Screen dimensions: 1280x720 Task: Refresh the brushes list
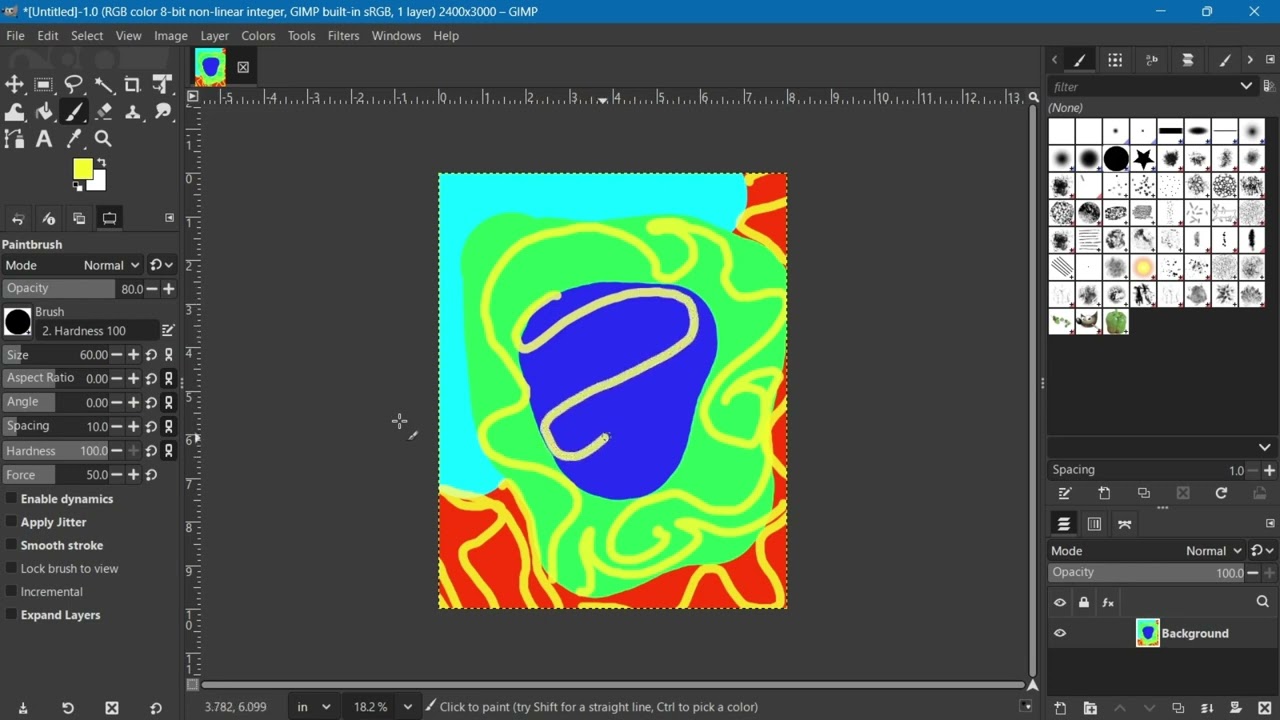[x=1221, y=494]
